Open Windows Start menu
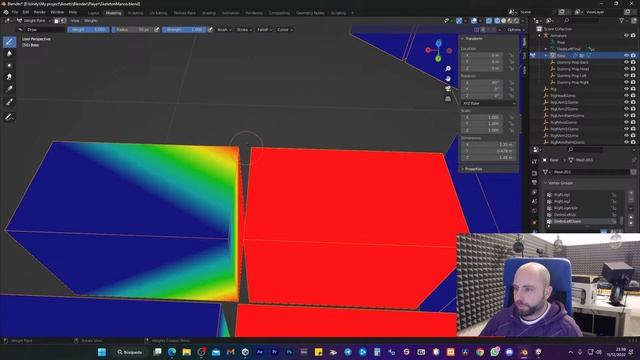640x360 pixels. 102,352
